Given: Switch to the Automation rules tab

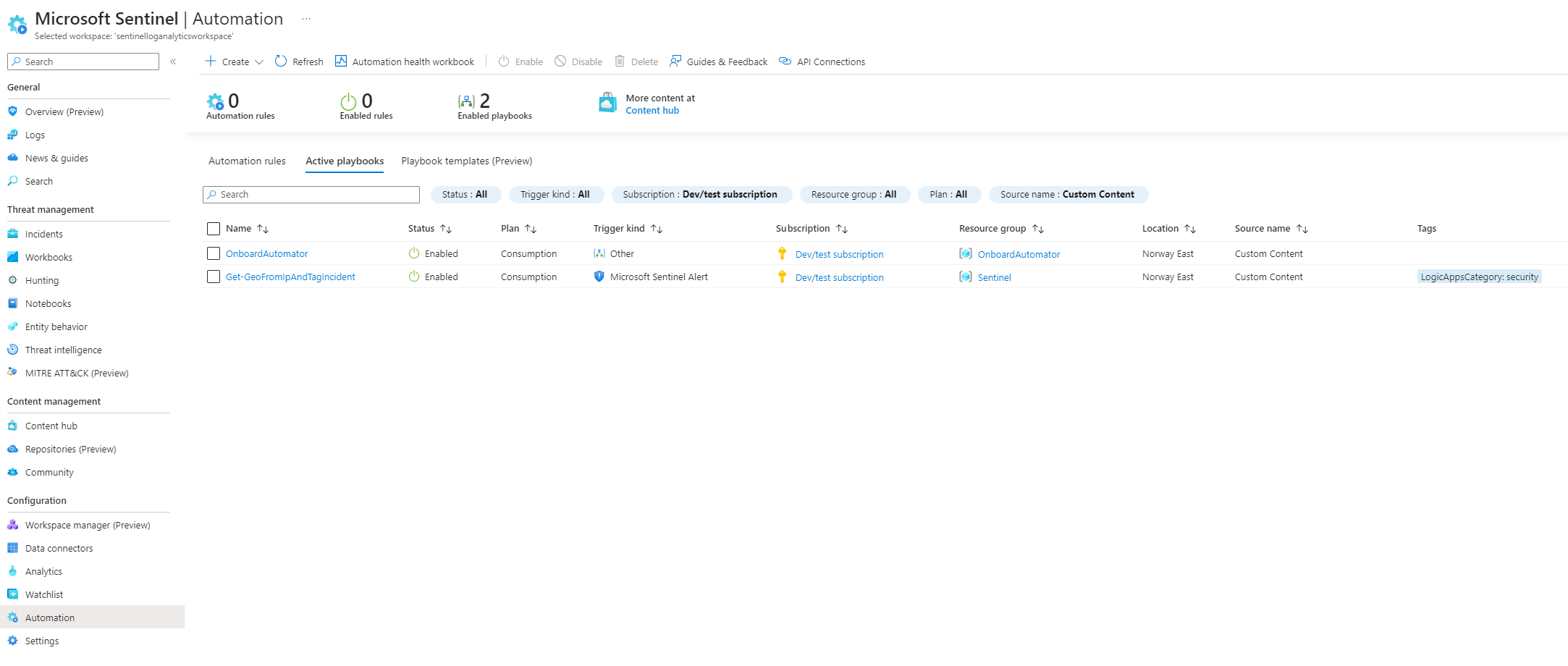Looking at the screenshot, I should coord(247,161).
